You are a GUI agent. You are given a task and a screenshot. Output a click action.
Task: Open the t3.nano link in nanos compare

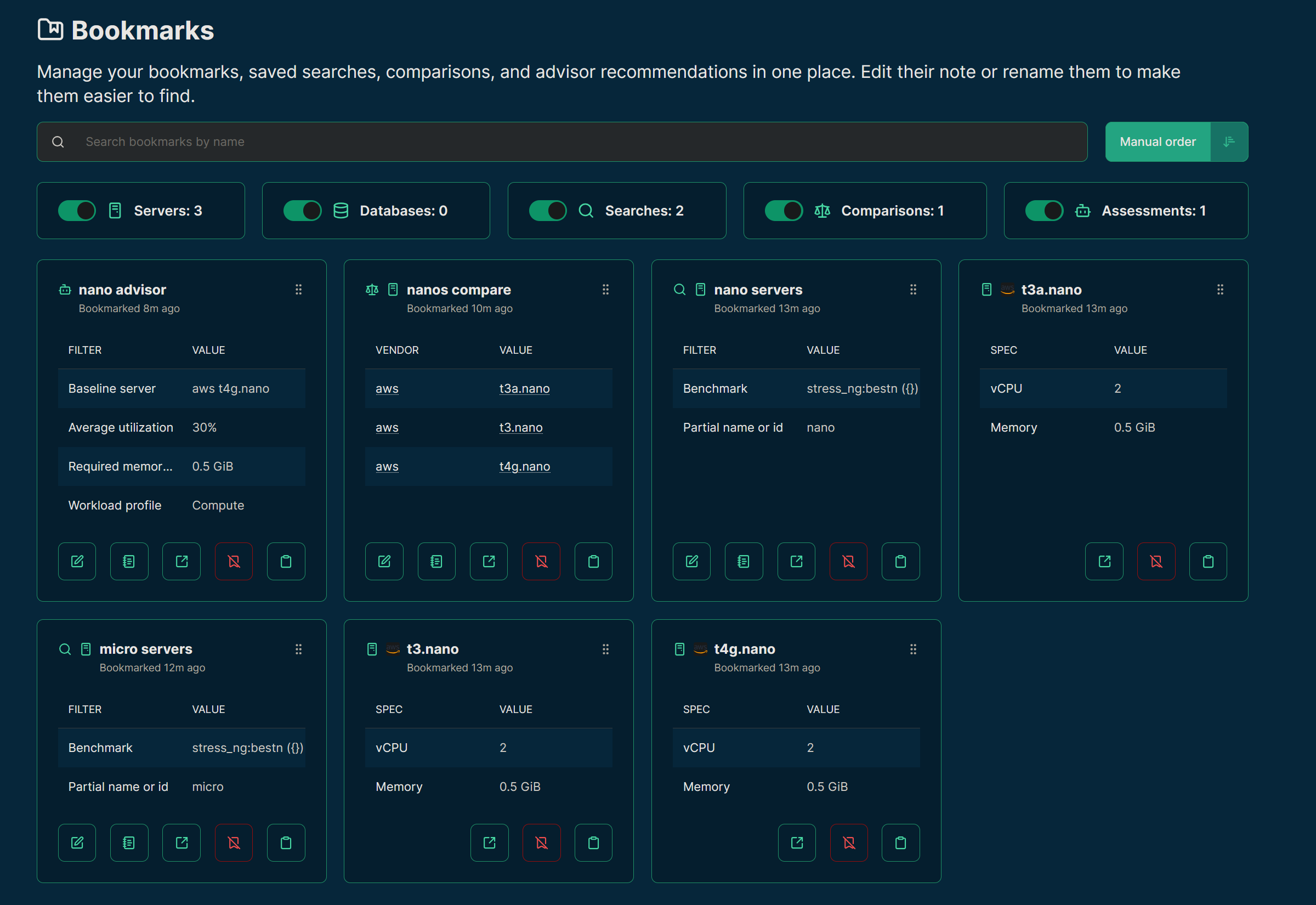pos(521,428)
